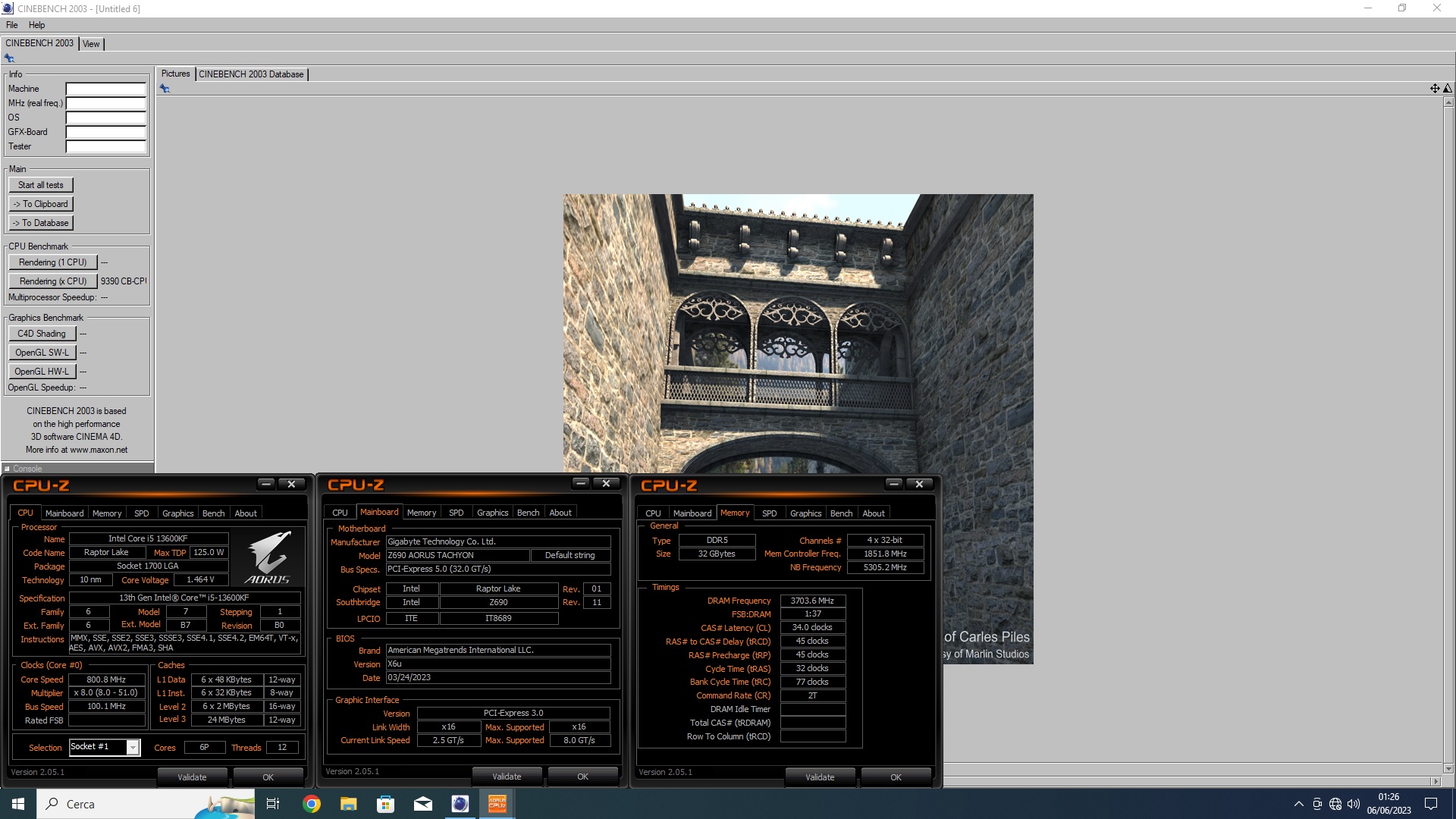Click the Console panel header

click(x=77, y=469)
